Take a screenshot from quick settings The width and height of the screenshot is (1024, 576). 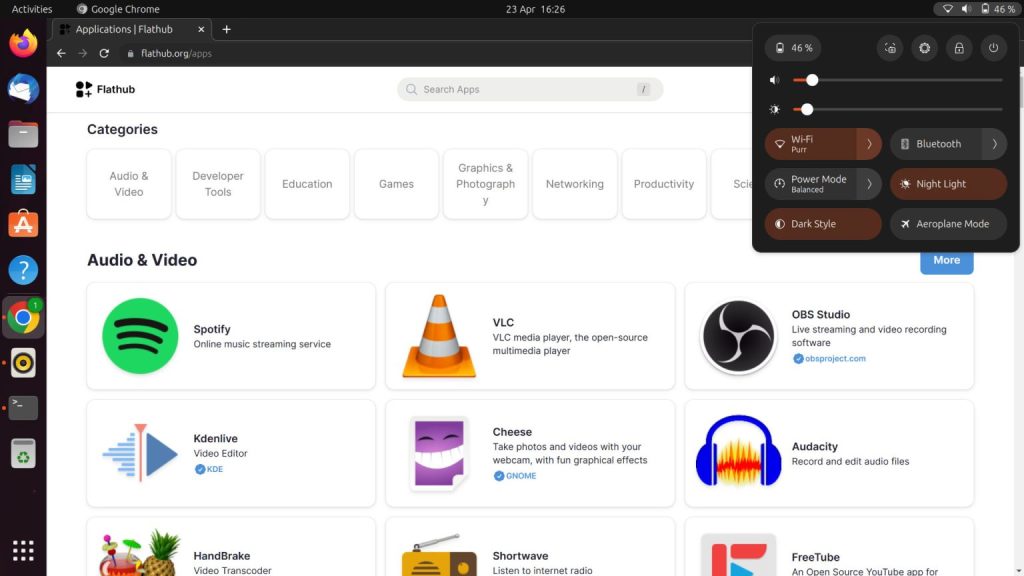pyautogui.click(x=890, y=48)
